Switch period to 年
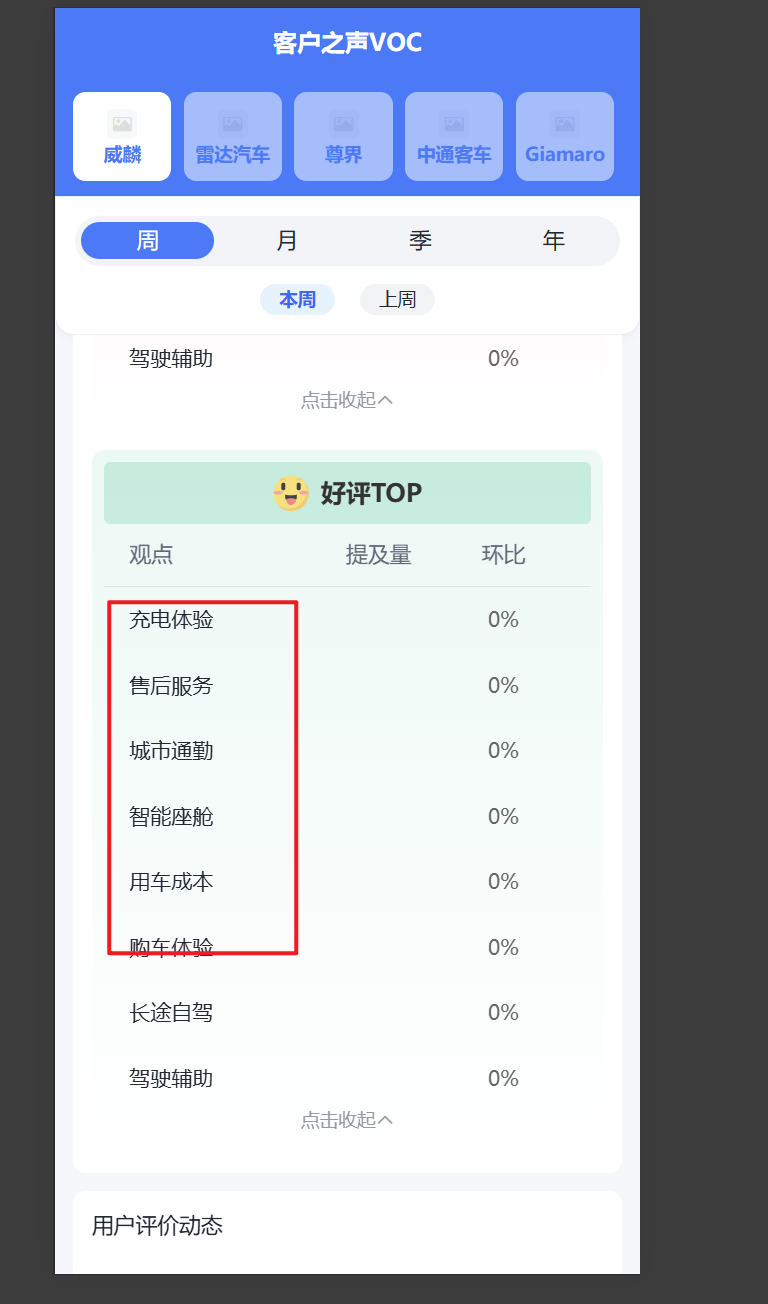 click(x=553, y=241)
